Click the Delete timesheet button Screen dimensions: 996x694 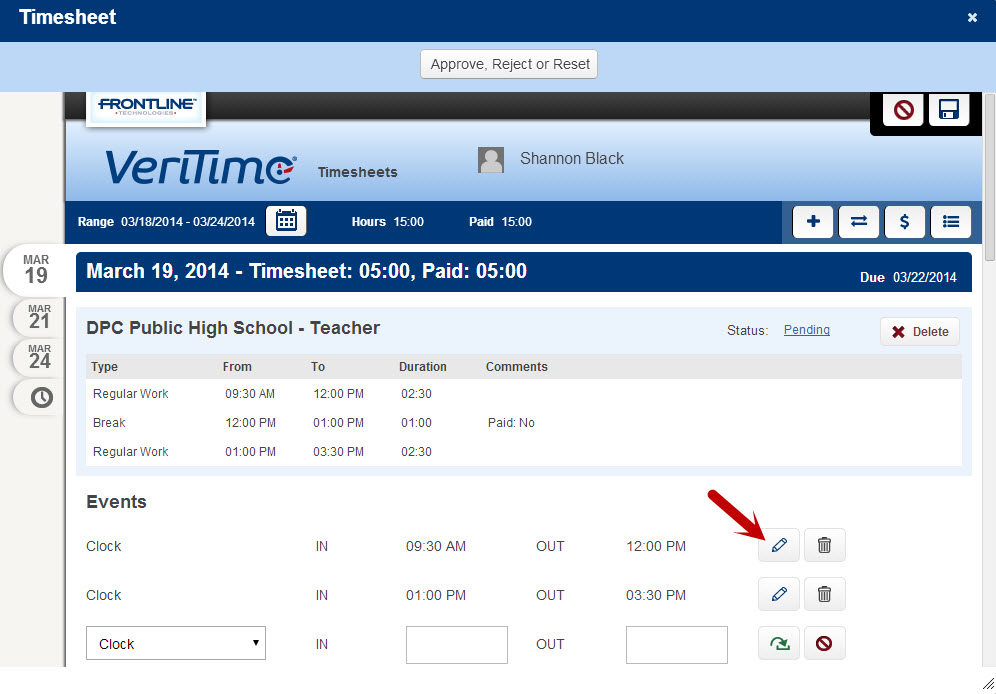[x=920, y=331]
